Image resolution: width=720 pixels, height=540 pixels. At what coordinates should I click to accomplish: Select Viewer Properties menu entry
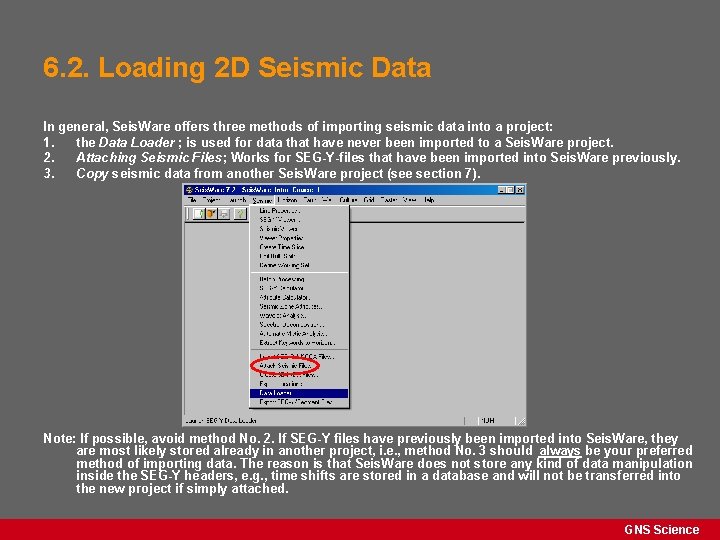[299, 238]
